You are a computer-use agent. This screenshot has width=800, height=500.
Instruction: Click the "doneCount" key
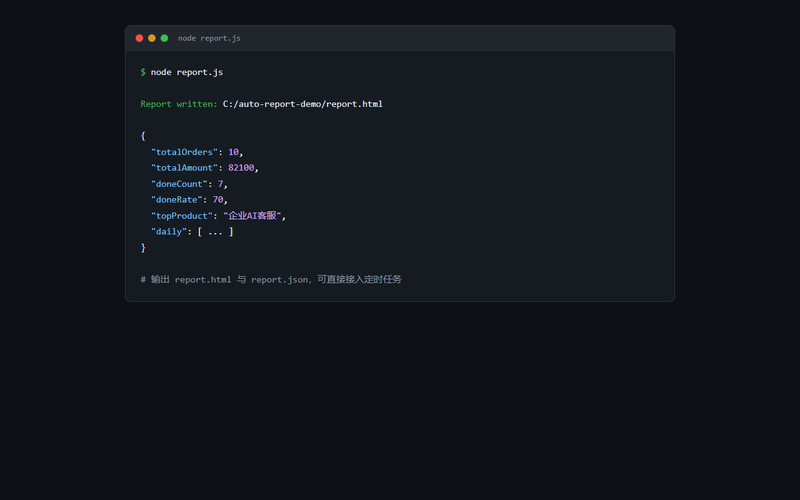(x=179, y=184)
